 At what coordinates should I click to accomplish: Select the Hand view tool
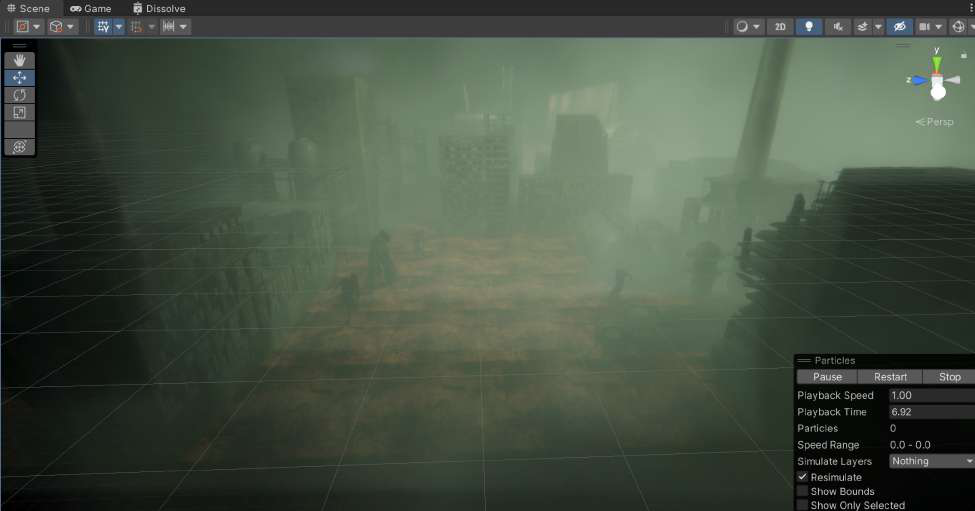pos(19,60)
